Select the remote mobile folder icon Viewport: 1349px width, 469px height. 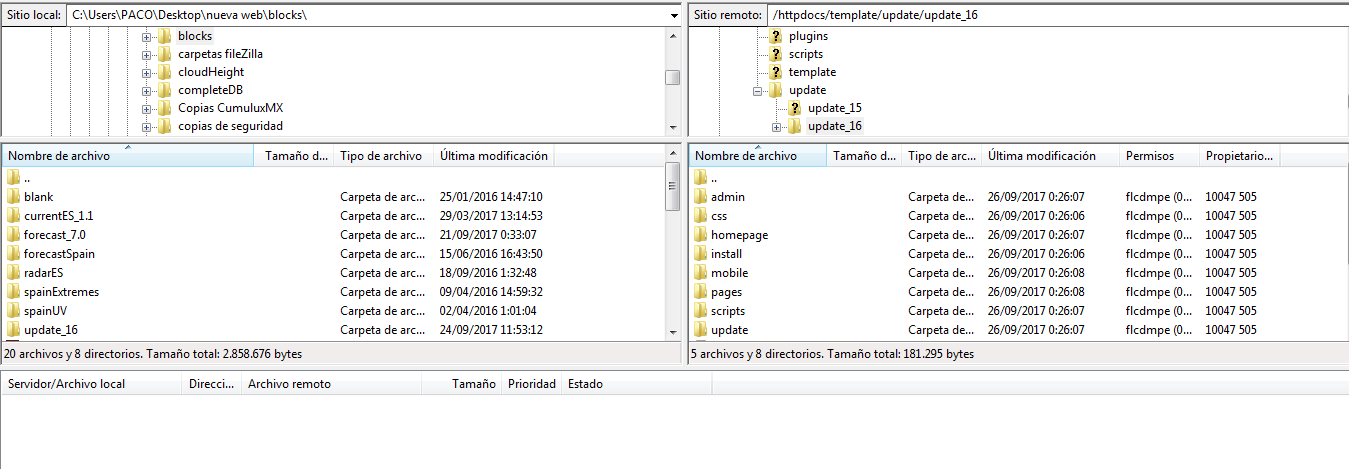point(700,273)
